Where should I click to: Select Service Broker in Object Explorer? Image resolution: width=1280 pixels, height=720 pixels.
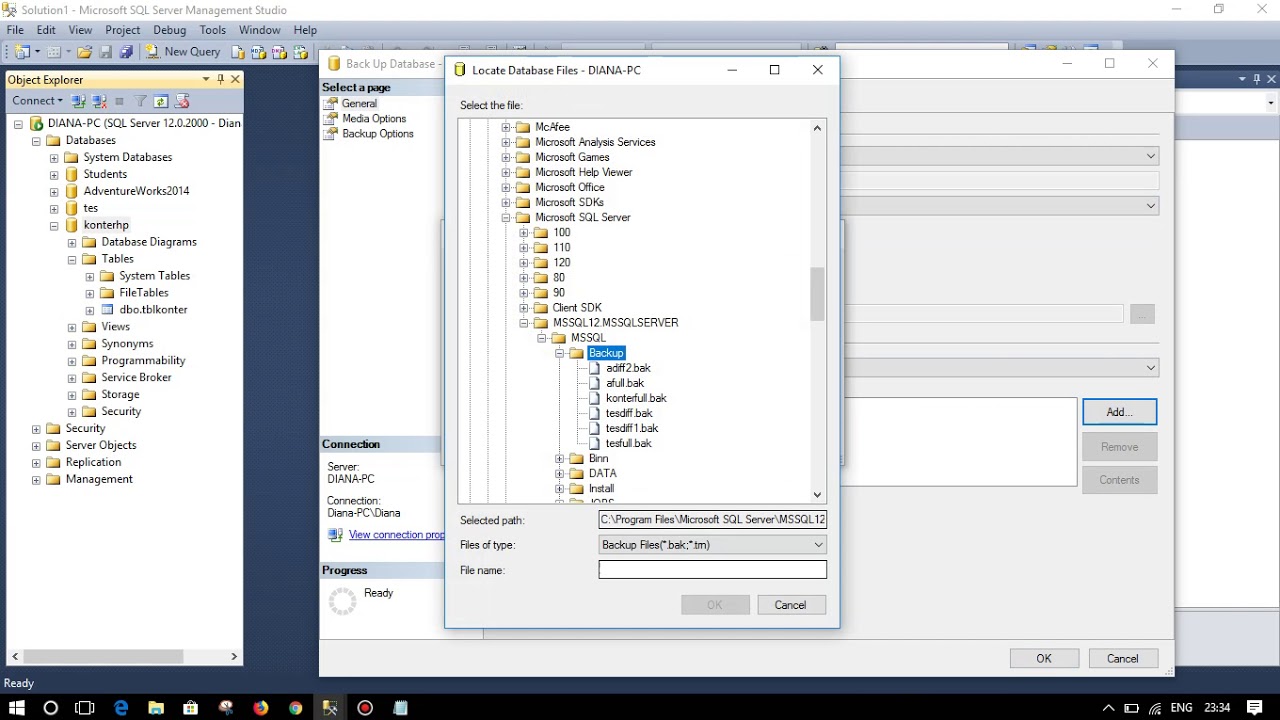click(136, 377)
